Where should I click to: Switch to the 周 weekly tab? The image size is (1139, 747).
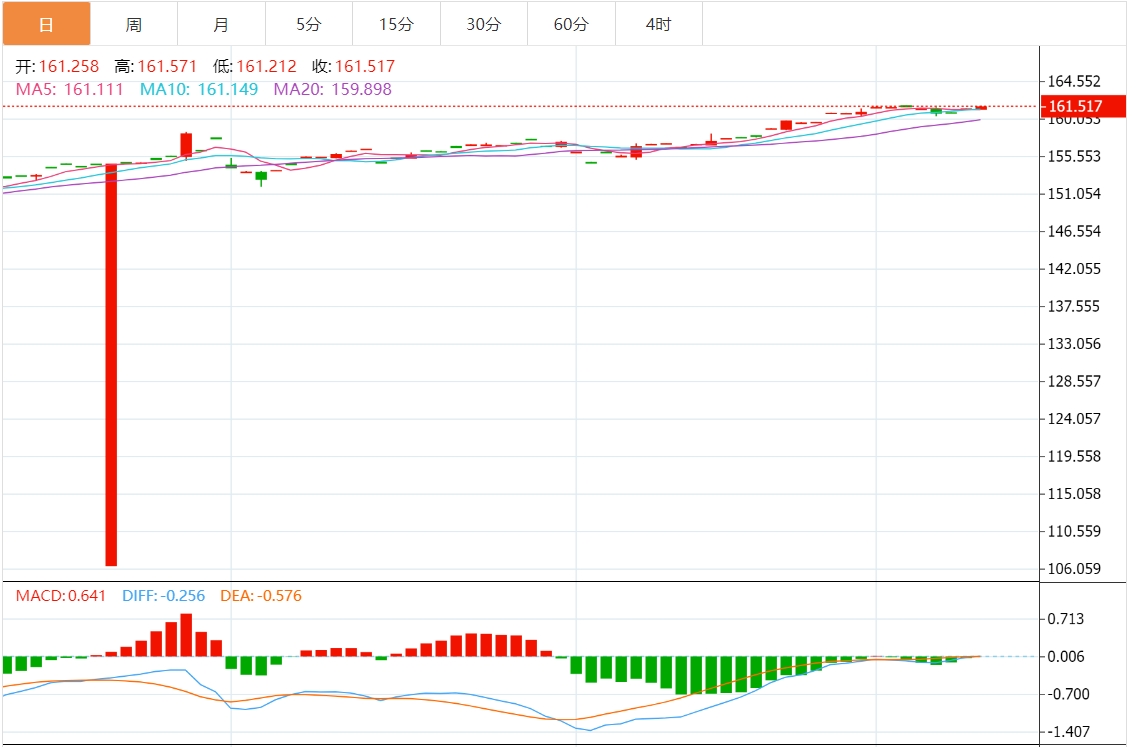[x=134, y=25]
